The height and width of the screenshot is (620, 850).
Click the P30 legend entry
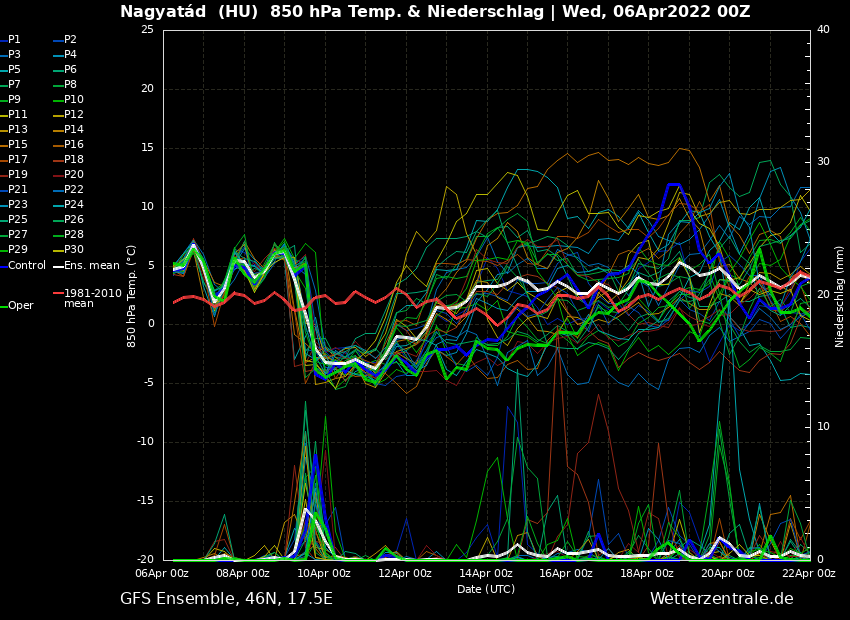[74, 250]
